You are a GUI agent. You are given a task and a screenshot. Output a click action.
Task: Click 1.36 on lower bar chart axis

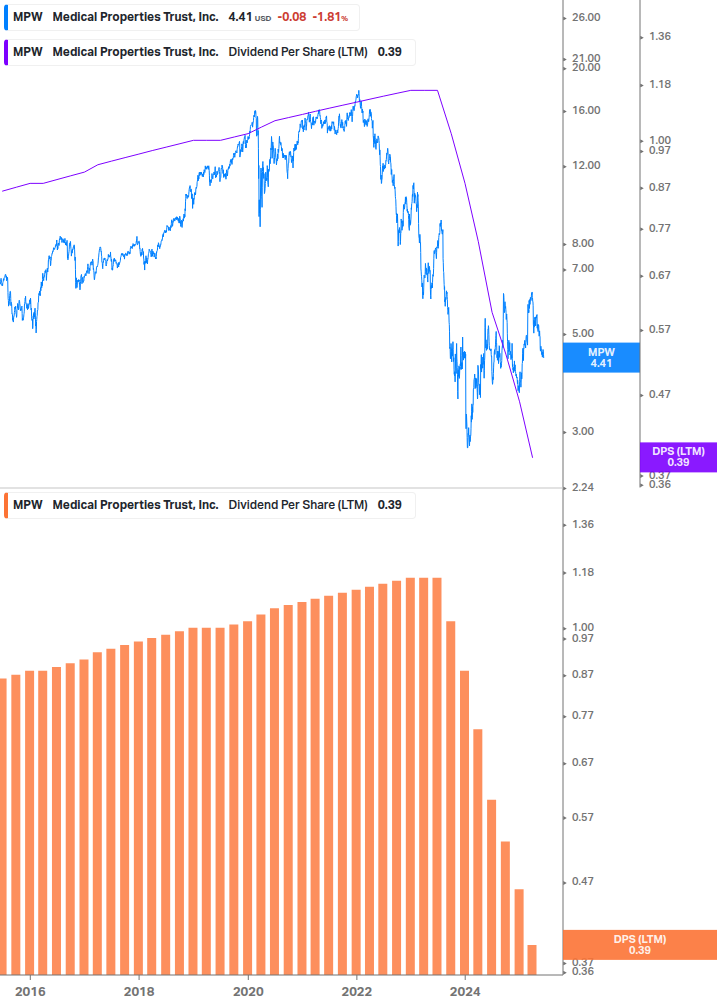point(583,524)
